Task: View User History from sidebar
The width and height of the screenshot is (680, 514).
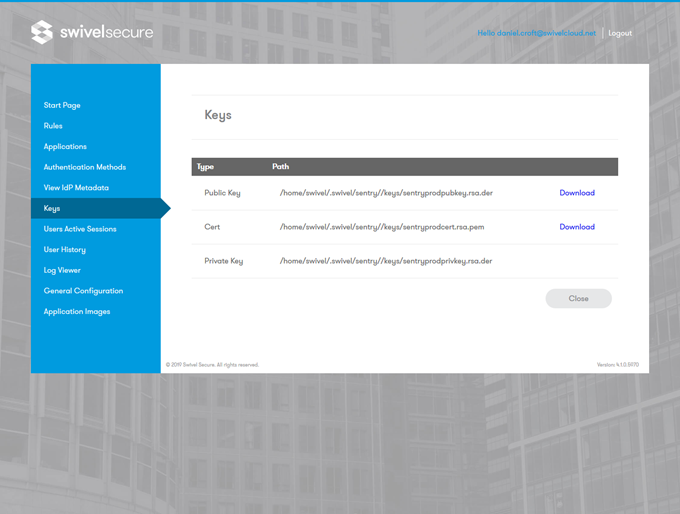Action: pyautogui.click(x=65, y=250)
